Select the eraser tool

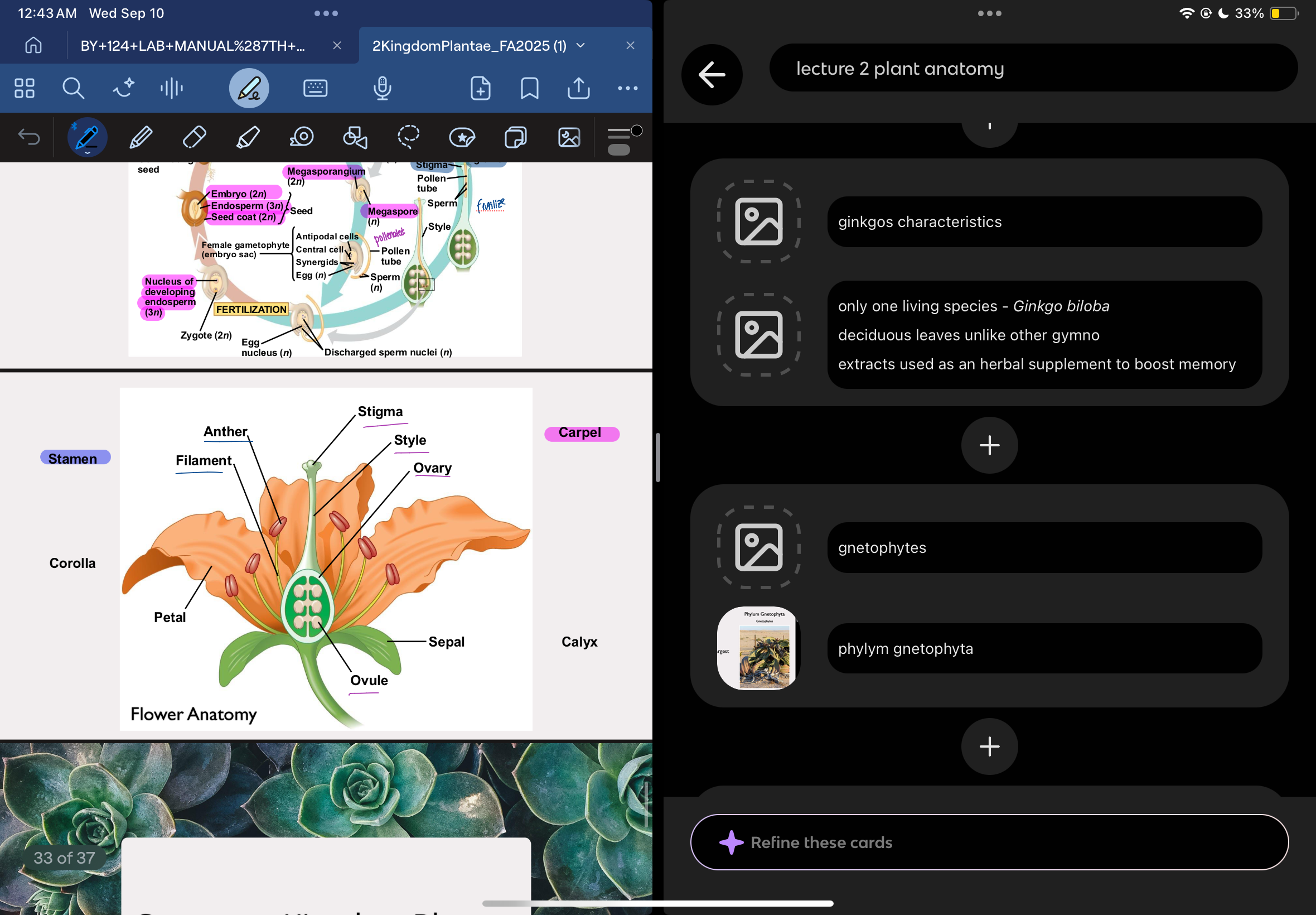coord(194,138)
